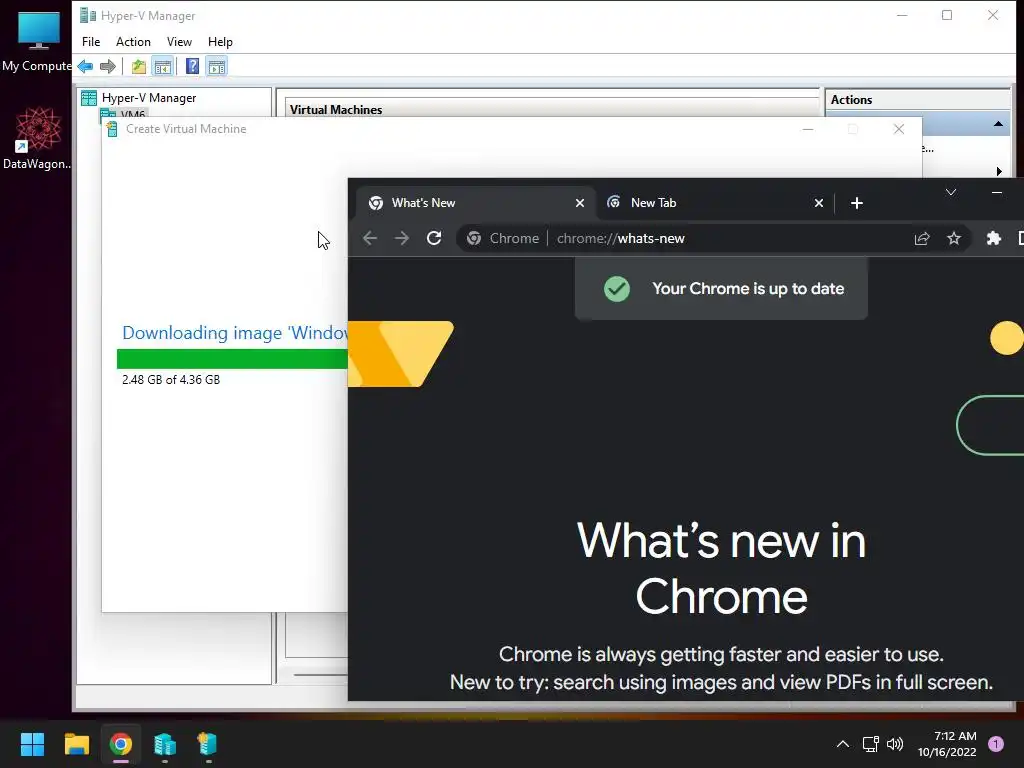Open Chrome Extensions puzzle icon
1024x768 pixels.
click(x=993, y=238)
